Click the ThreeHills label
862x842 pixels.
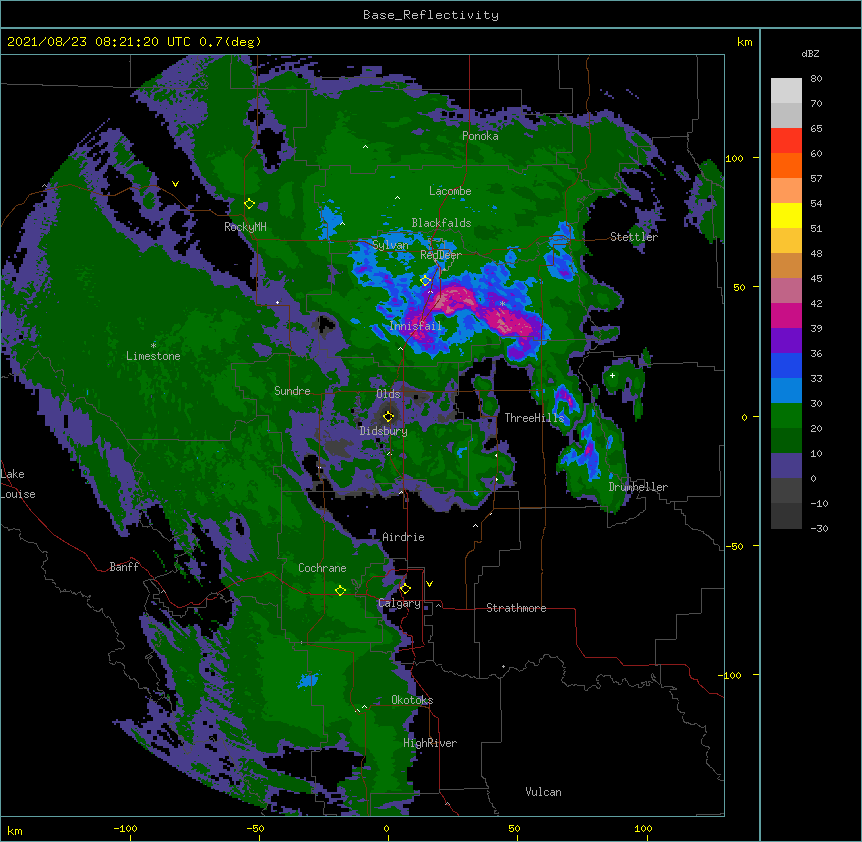[x=534, y=418]
